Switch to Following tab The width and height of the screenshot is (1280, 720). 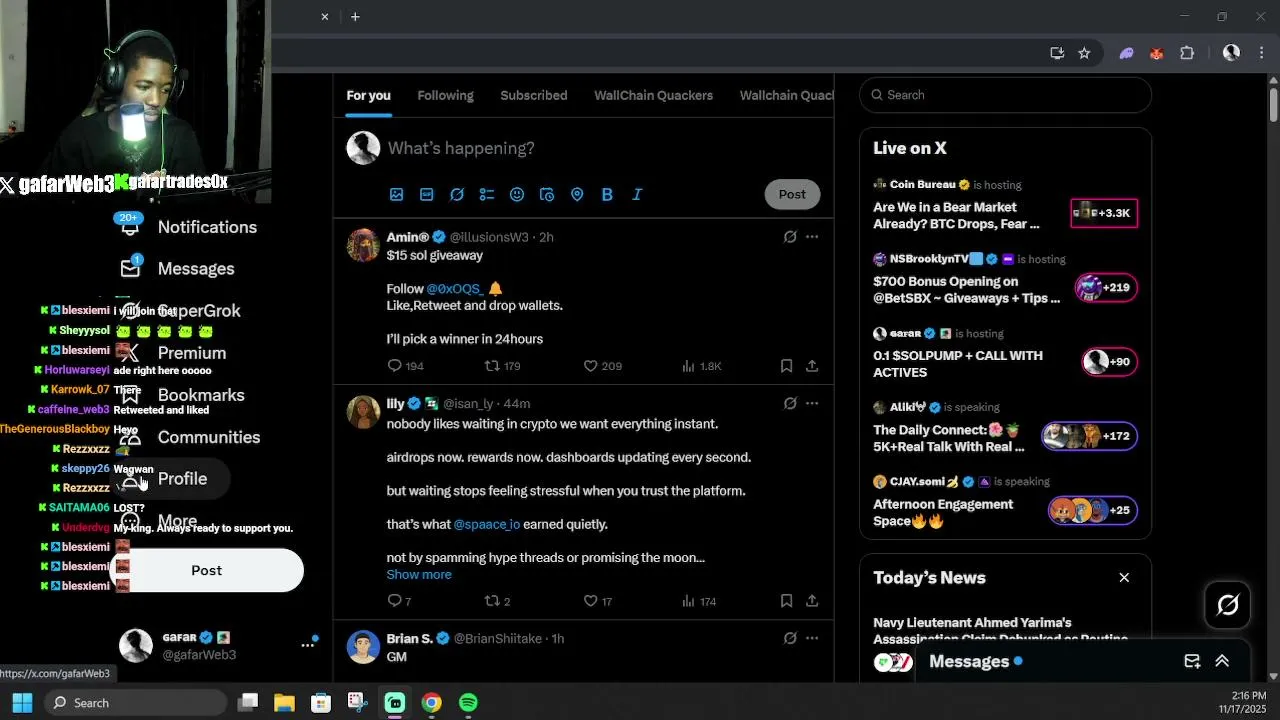click(445, 95)
